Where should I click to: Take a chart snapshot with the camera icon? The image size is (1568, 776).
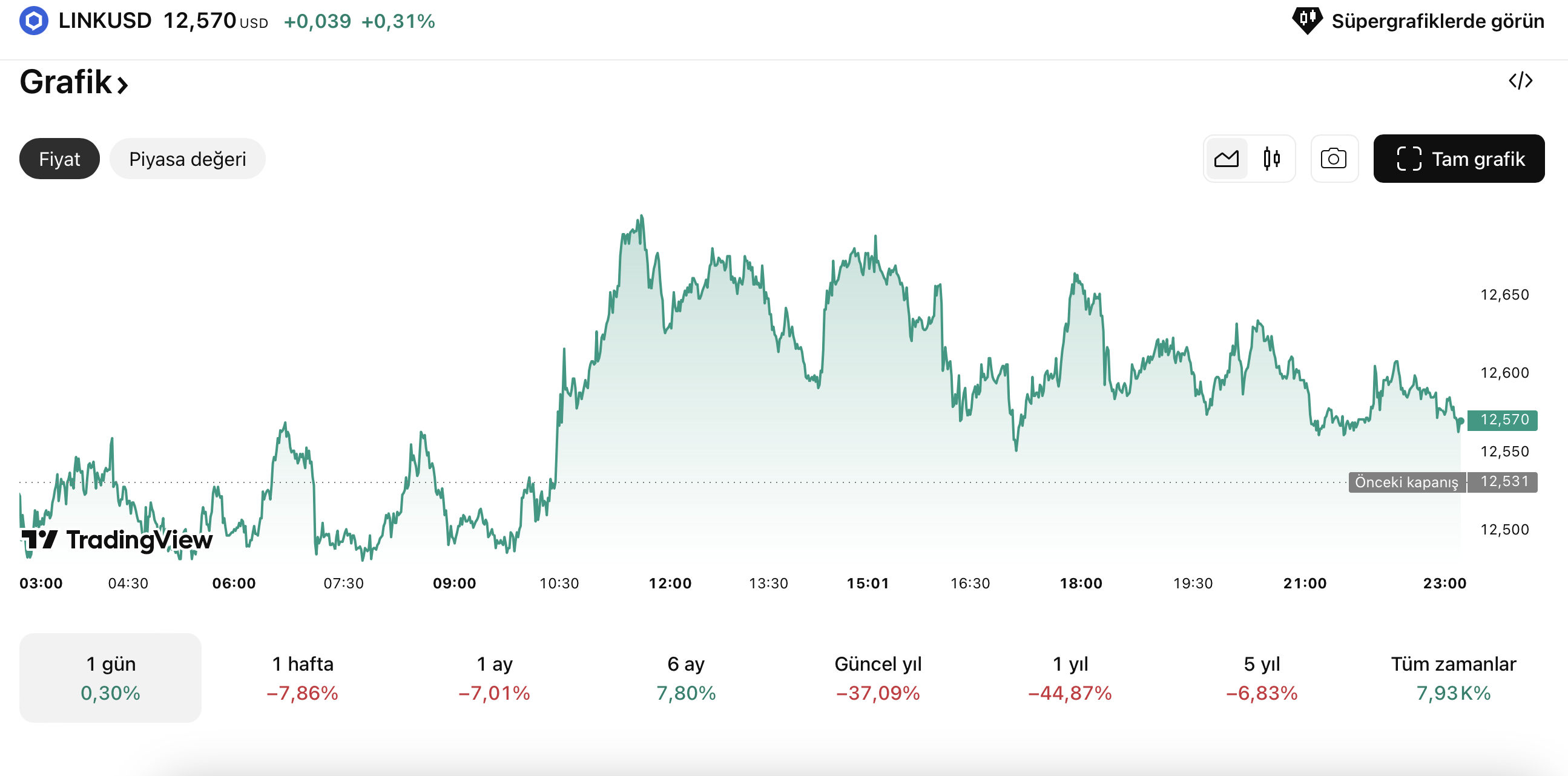pyautogui.click(x=1335, y=158)
